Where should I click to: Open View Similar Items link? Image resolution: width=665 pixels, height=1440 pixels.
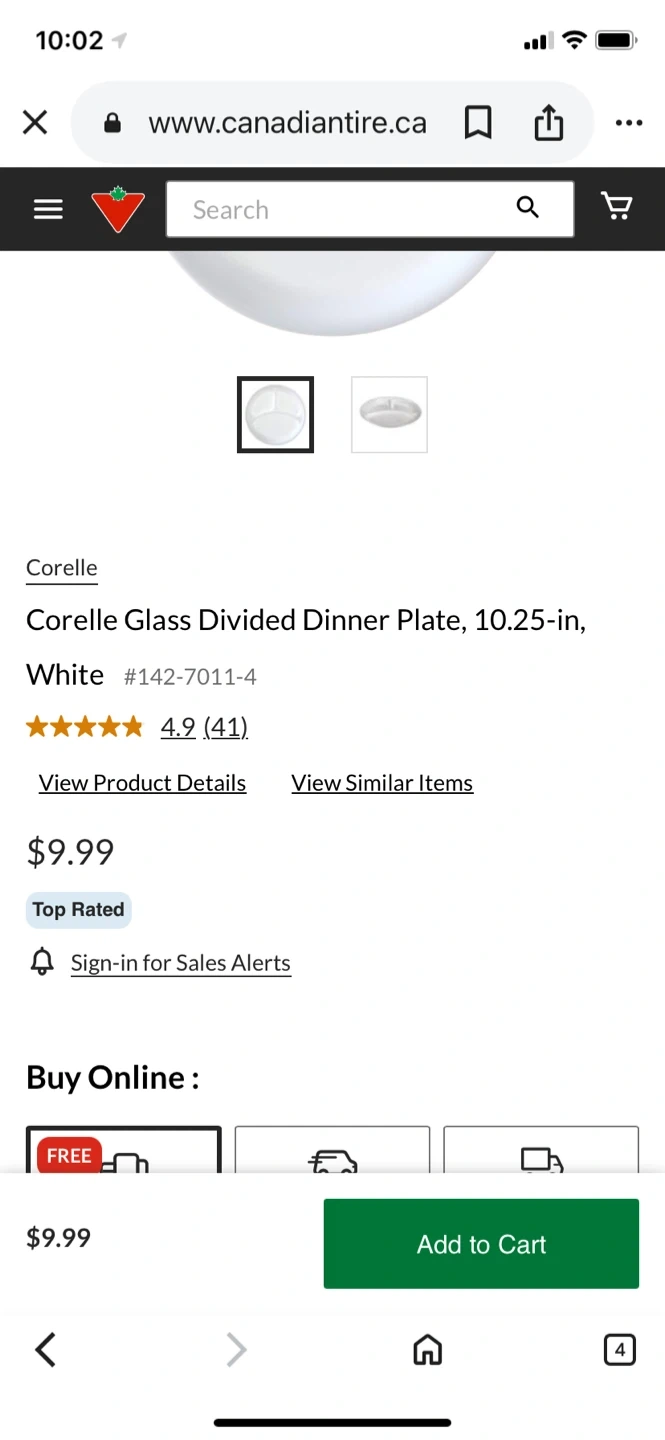tap(382, 783)
